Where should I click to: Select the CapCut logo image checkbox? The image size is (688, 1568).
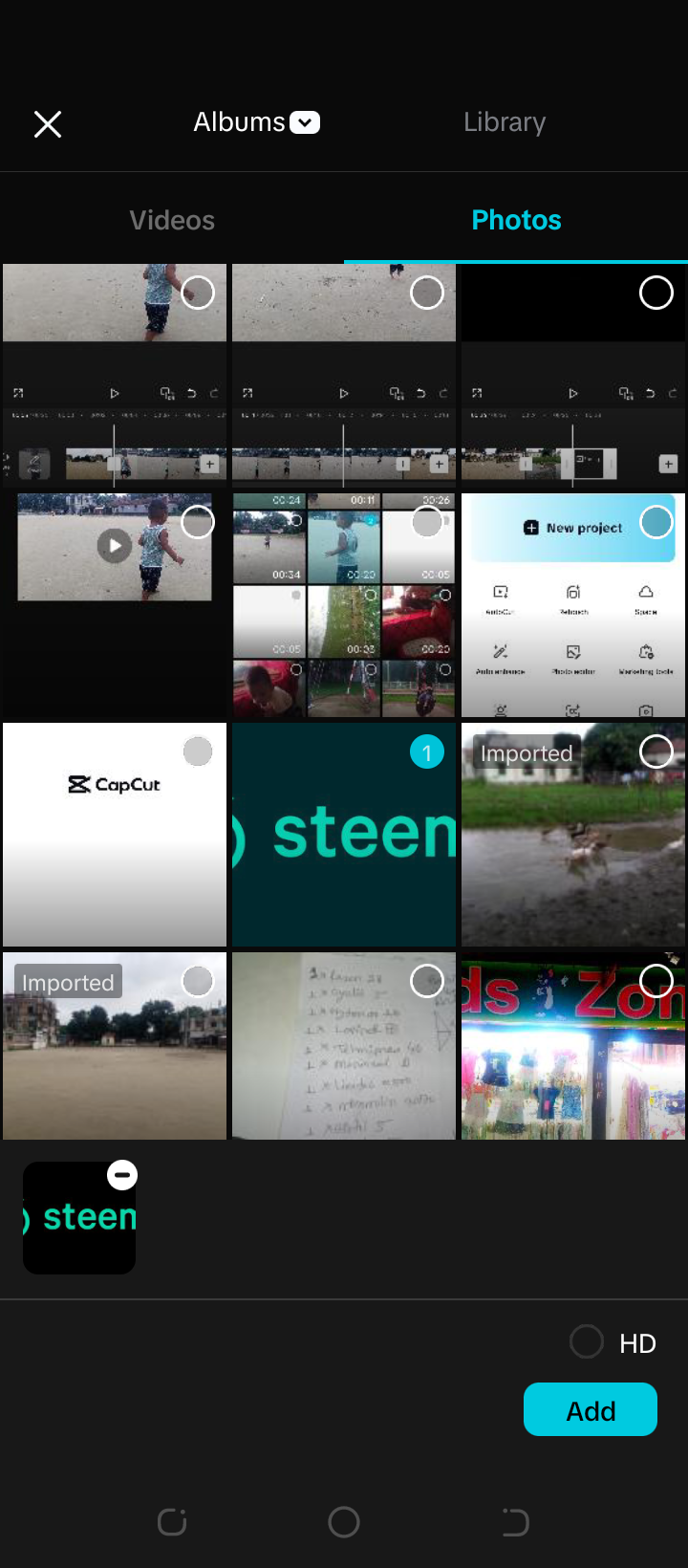[198, 751]
